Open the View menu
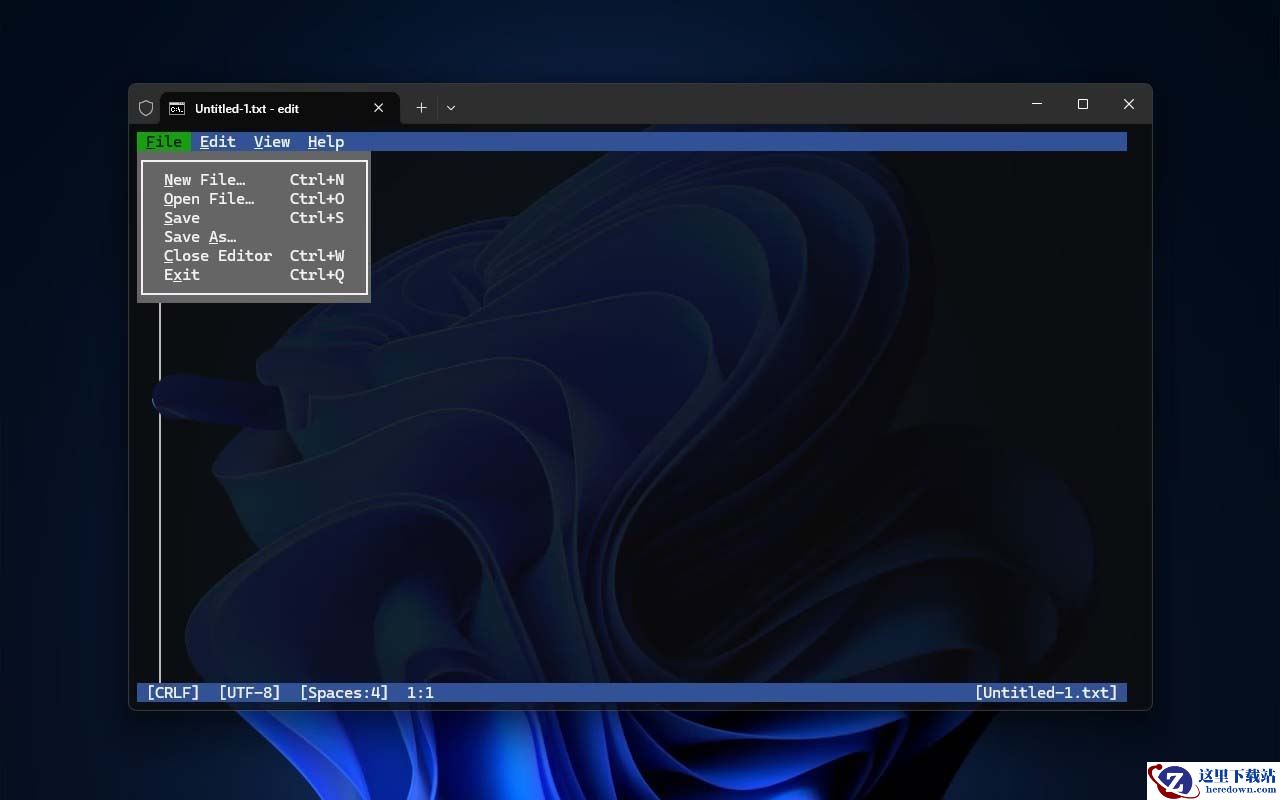The width and height of the screenshot is (1280, 800). (x=272, y=142)
